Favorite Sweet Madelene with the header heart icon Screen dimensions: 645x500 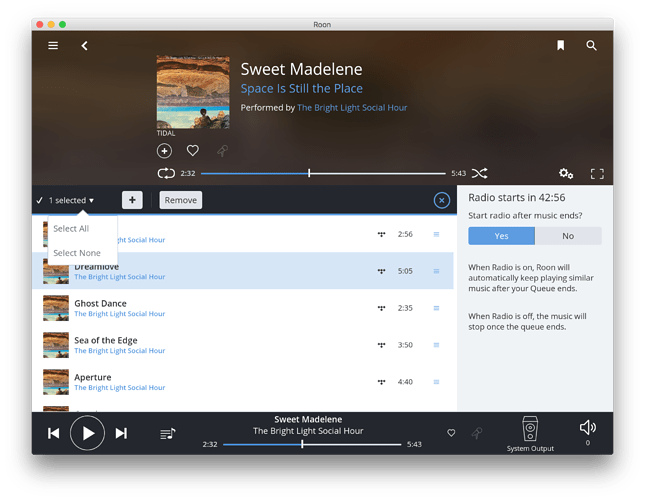coord(193,150)
